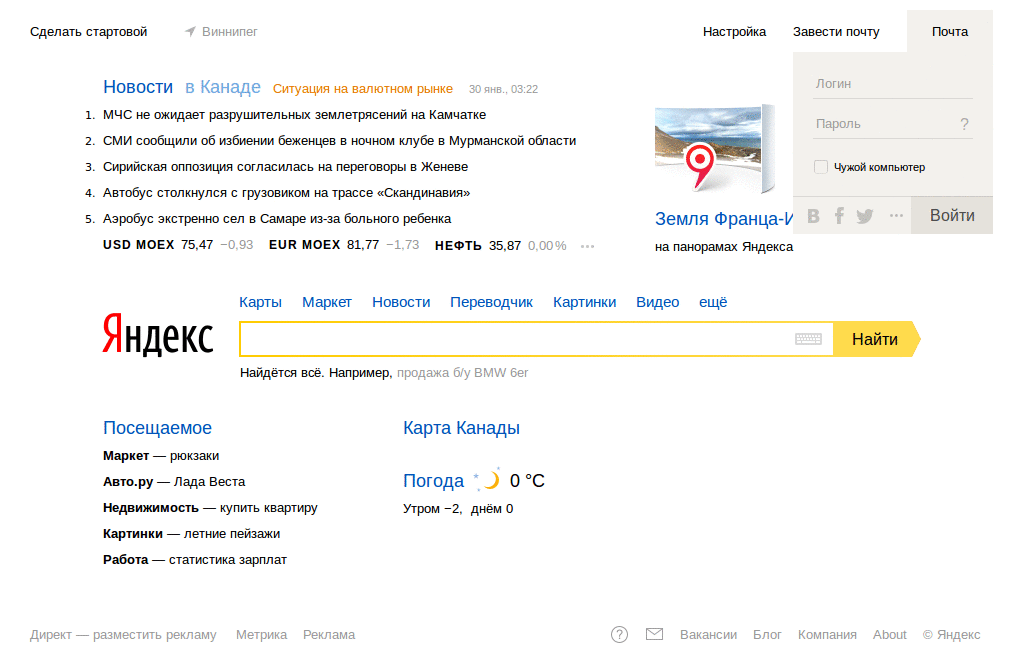The width and height of the screenshot is (1024, 666).
Task: Open the Метрика footer link
Action: (261, 635)
